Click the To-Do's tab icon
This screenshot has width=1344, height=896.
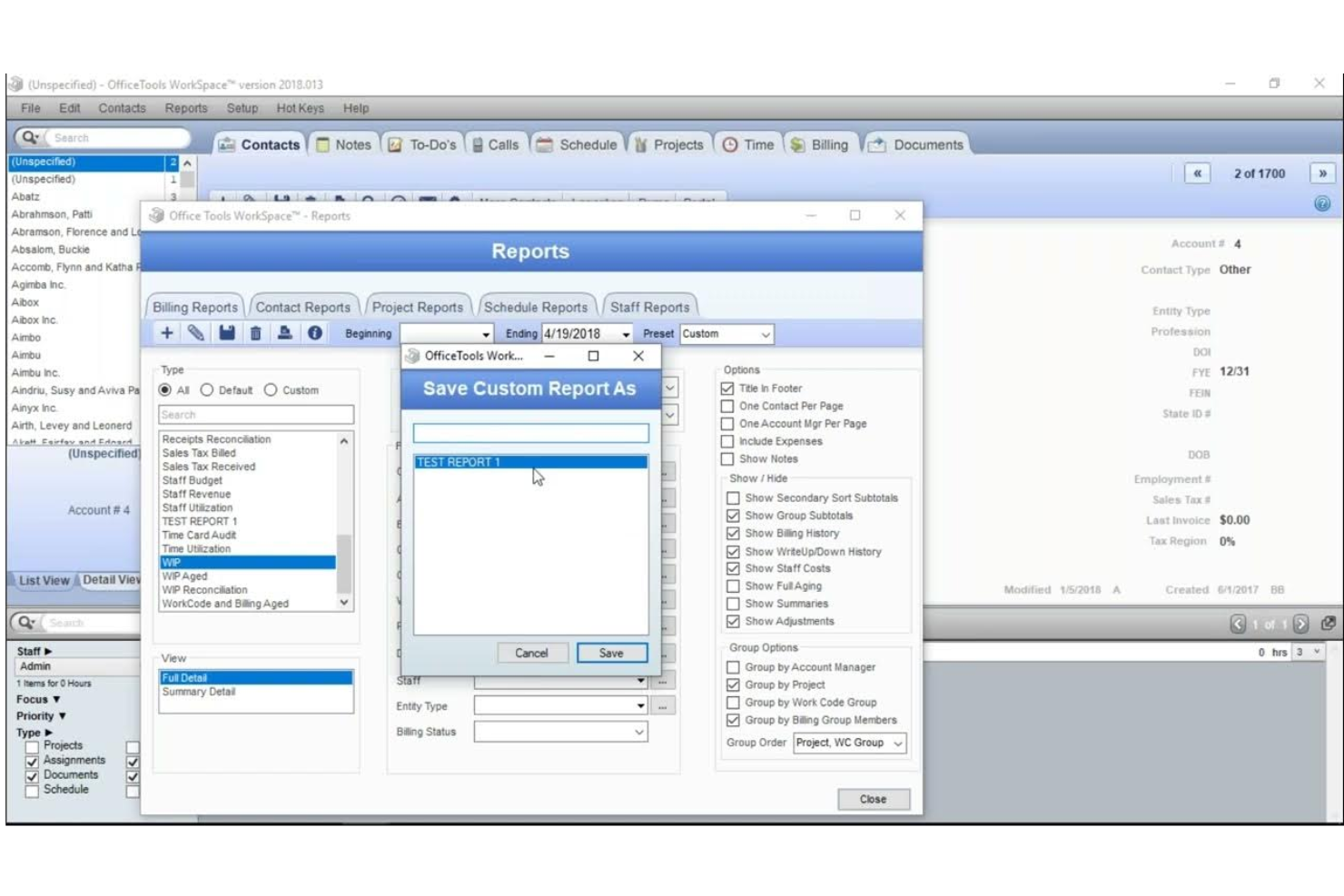point(395,144)
